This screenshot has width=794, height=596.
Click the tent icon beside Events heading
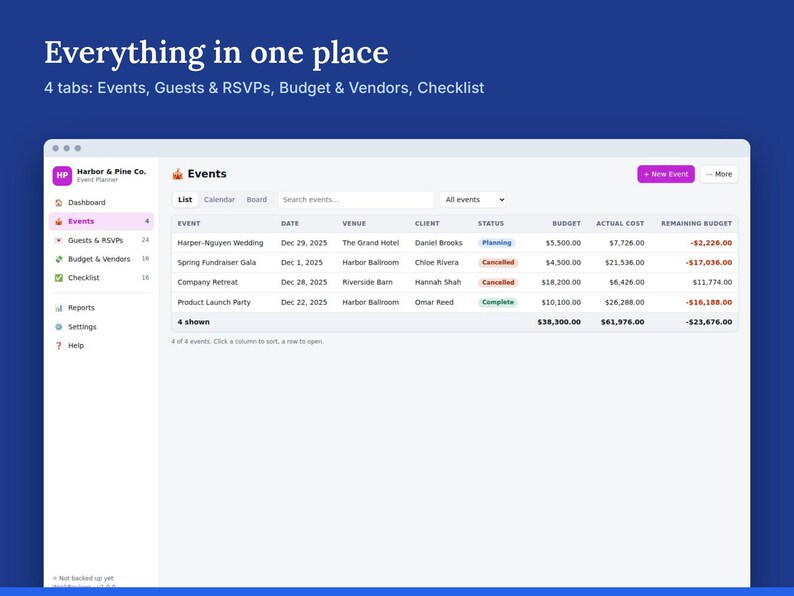click(x=177, y=174)
